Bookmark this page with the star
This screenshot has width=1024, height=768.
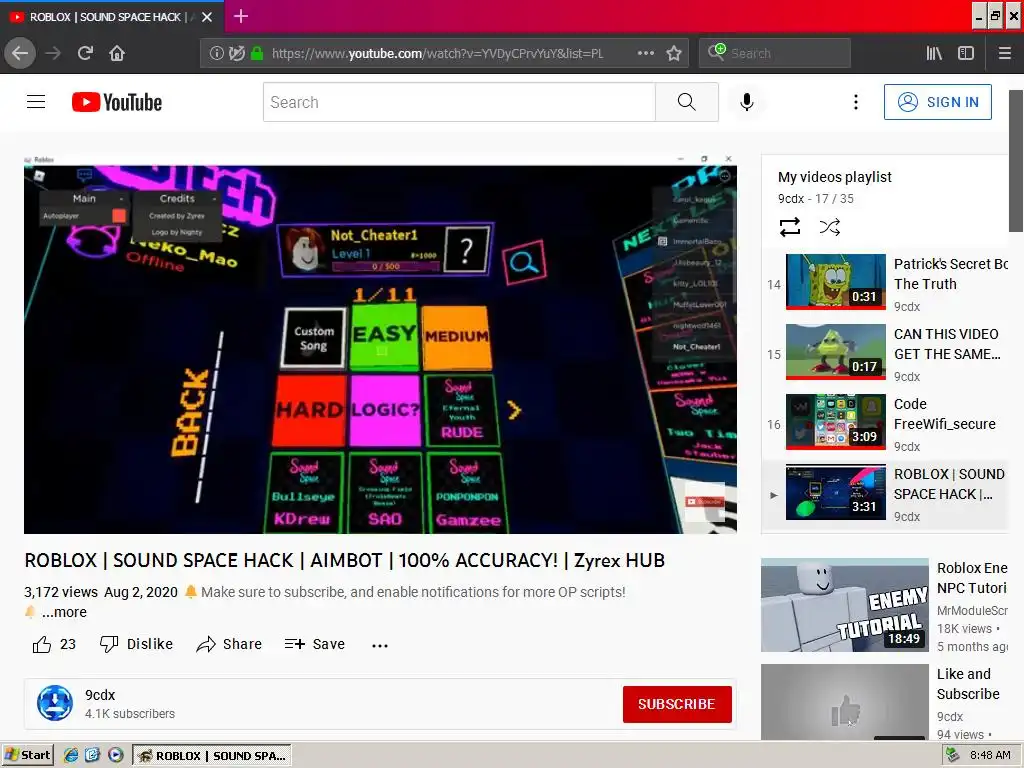click(674, 53)
